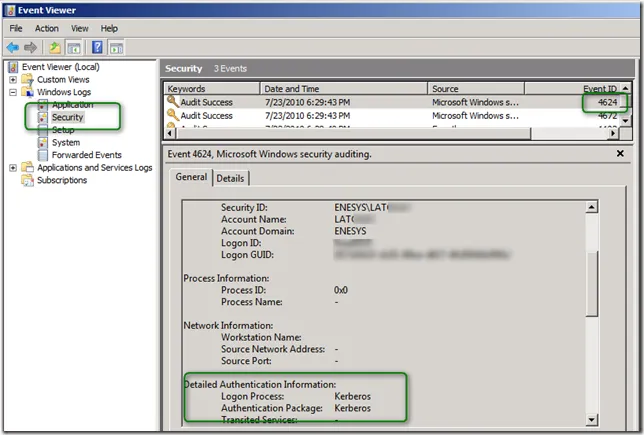Open the File menu
644x435 pixels.
[16, 29]
